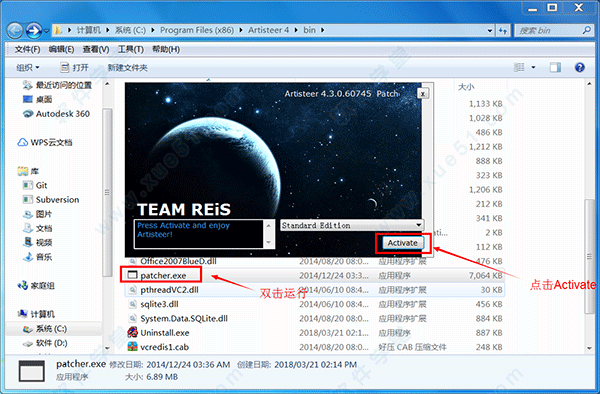Select the vcredis1.cab file

165,347
